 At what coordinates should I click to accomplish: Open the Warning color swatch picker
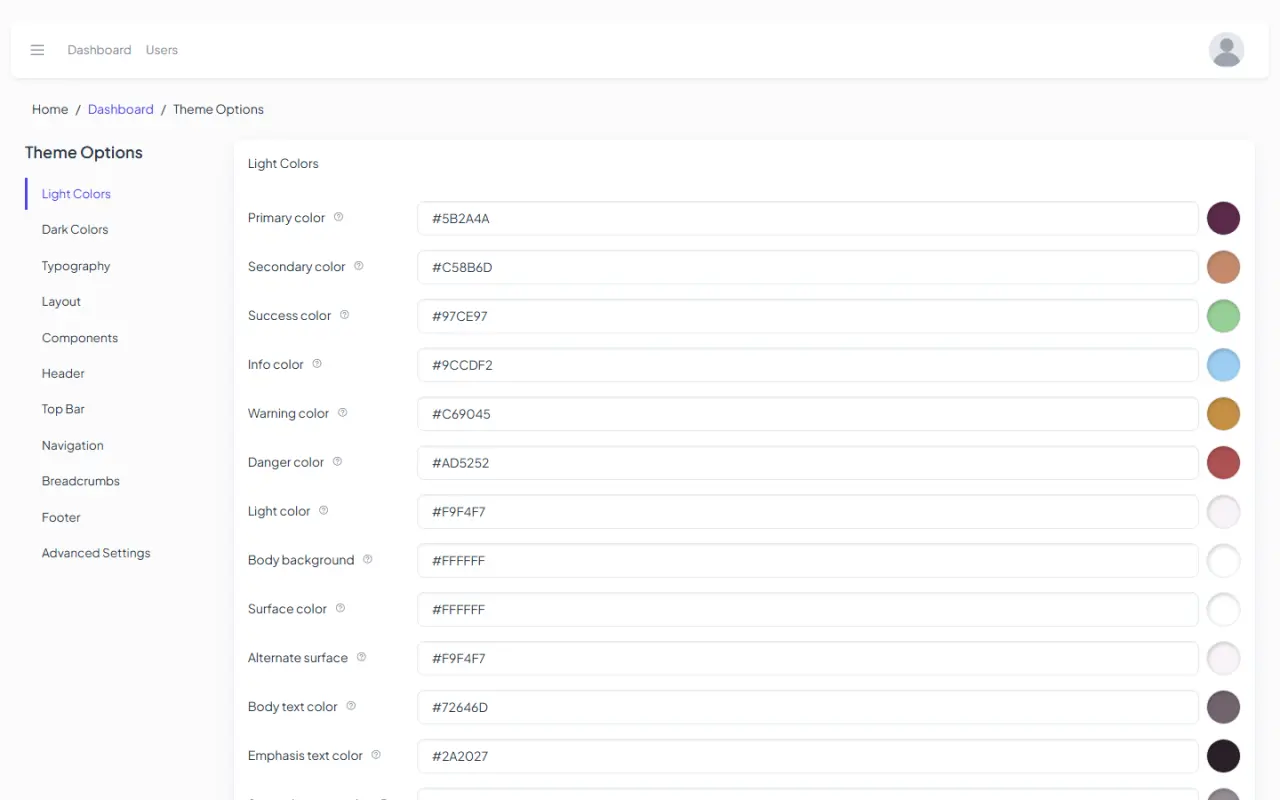click(1223, 414)
